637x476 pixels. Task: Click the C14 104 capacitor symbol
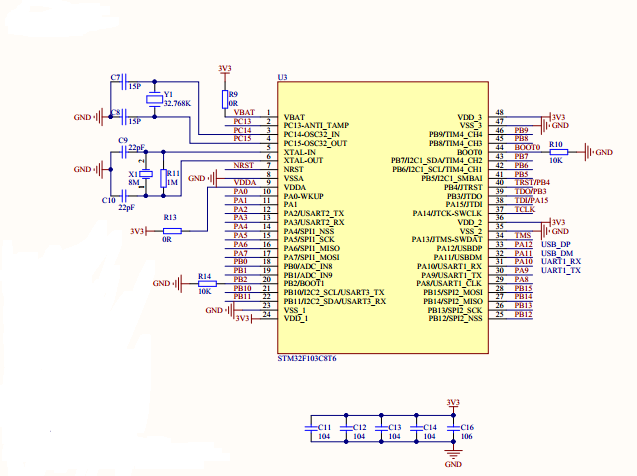pyautogui.click(x=416, y=428)
